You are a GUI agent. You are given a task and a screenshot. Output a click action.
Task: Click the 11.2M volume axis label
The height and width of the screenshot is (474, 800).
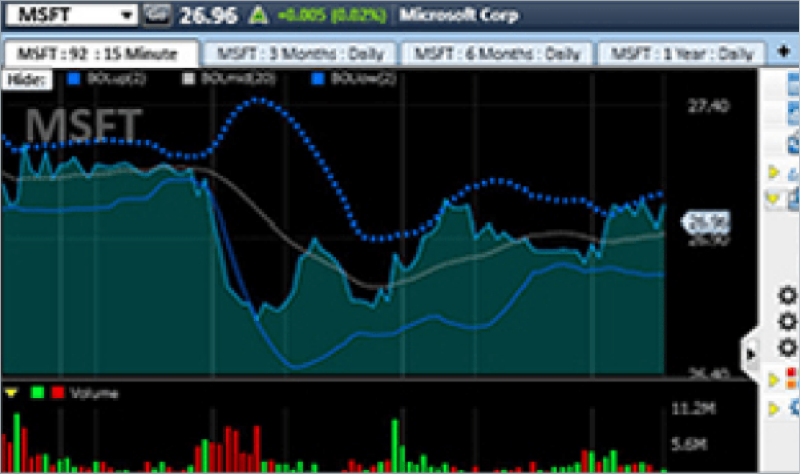coord(693,409)
